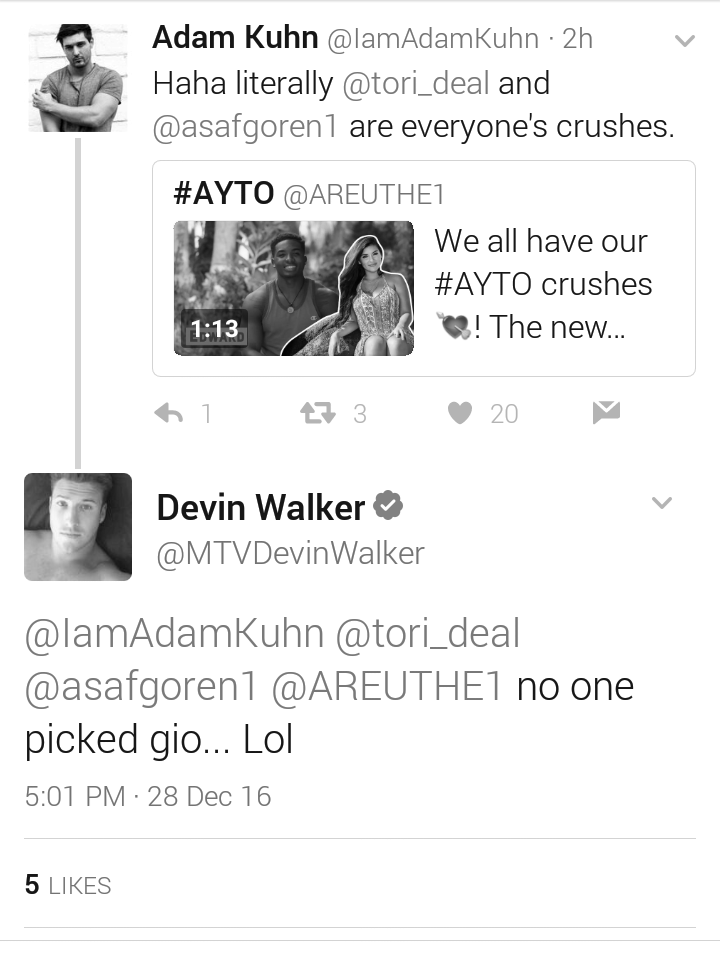This screenshot has width=720, height=960.
Task: Click the 5:01 PM 28 Dec 16 timestamp
Action: coord(148,797)
